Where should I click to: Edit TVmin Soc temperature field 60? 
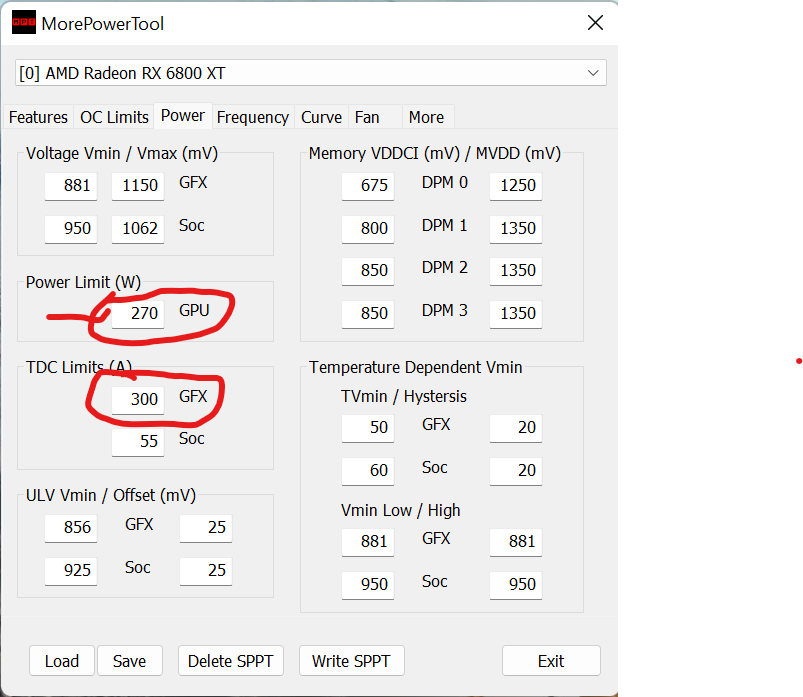point(368,471)
